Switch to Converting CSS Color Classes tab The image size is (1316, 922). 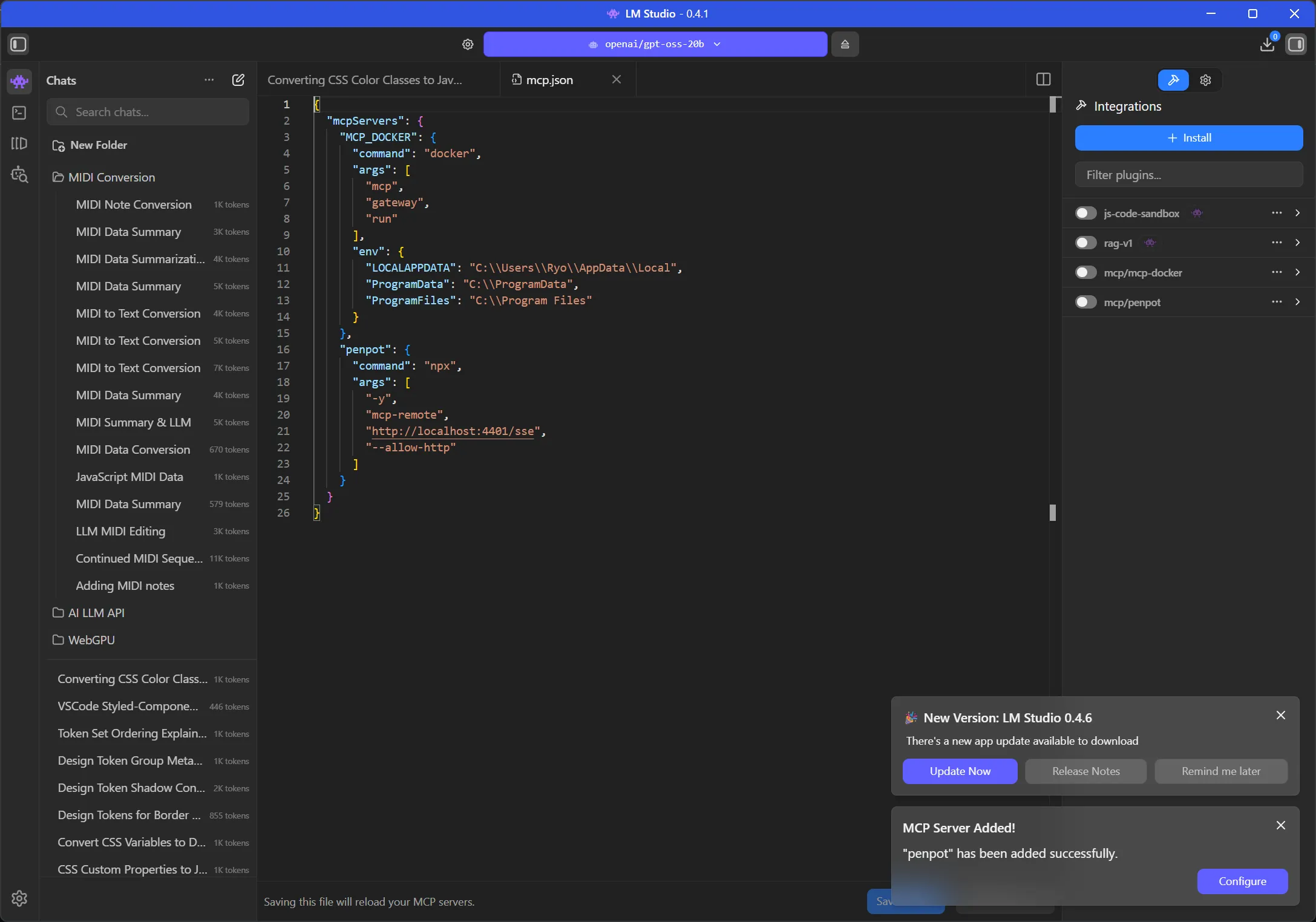point(365,80)
